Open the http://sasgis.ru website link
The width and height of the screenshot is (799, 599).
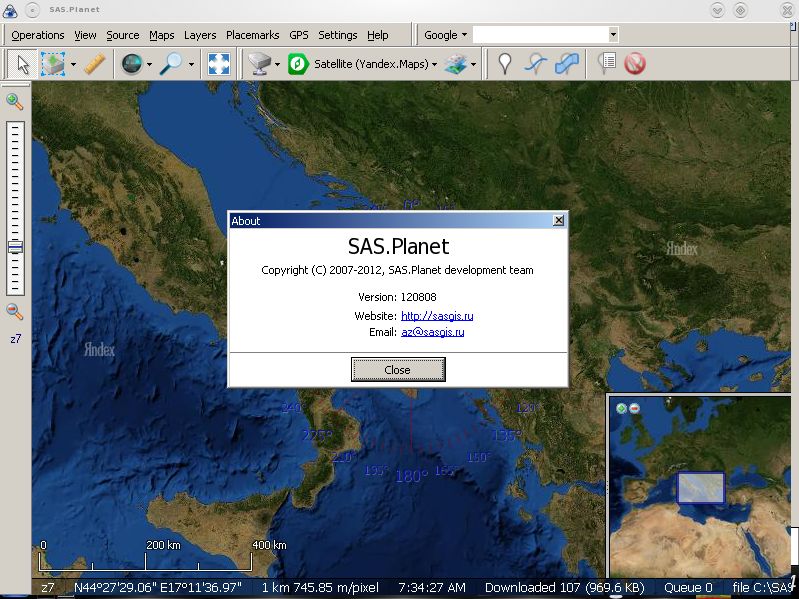pyautogui.click(x=437, y=316)
